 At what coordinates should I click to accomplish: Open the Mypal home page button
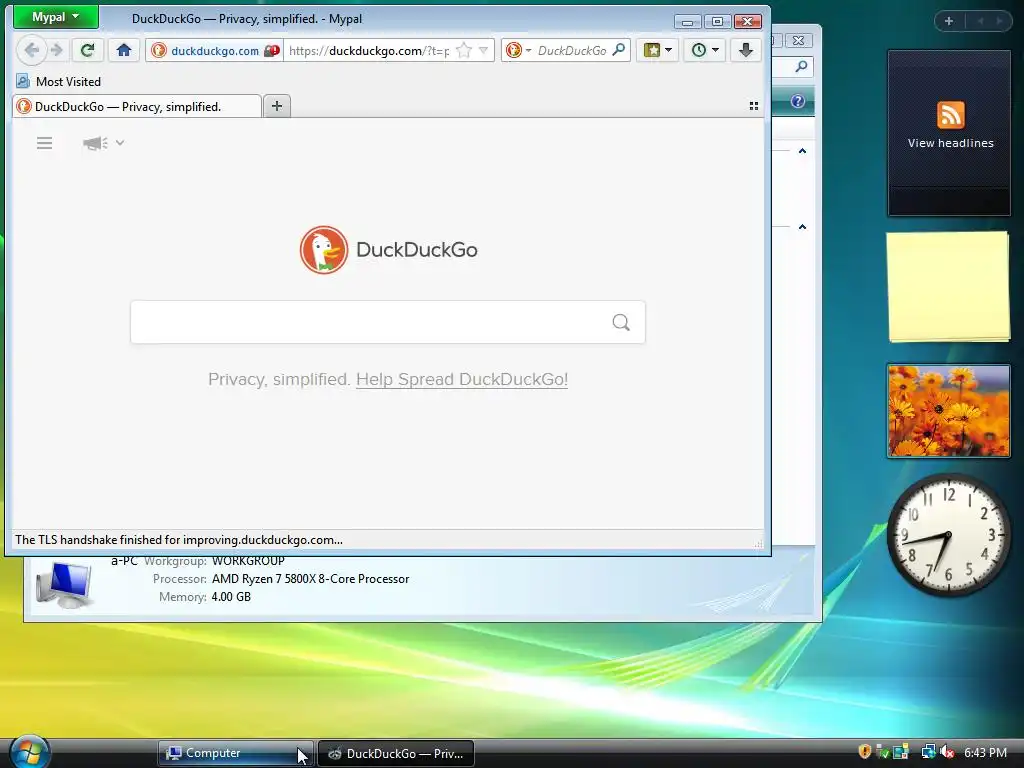click(124, 50)
